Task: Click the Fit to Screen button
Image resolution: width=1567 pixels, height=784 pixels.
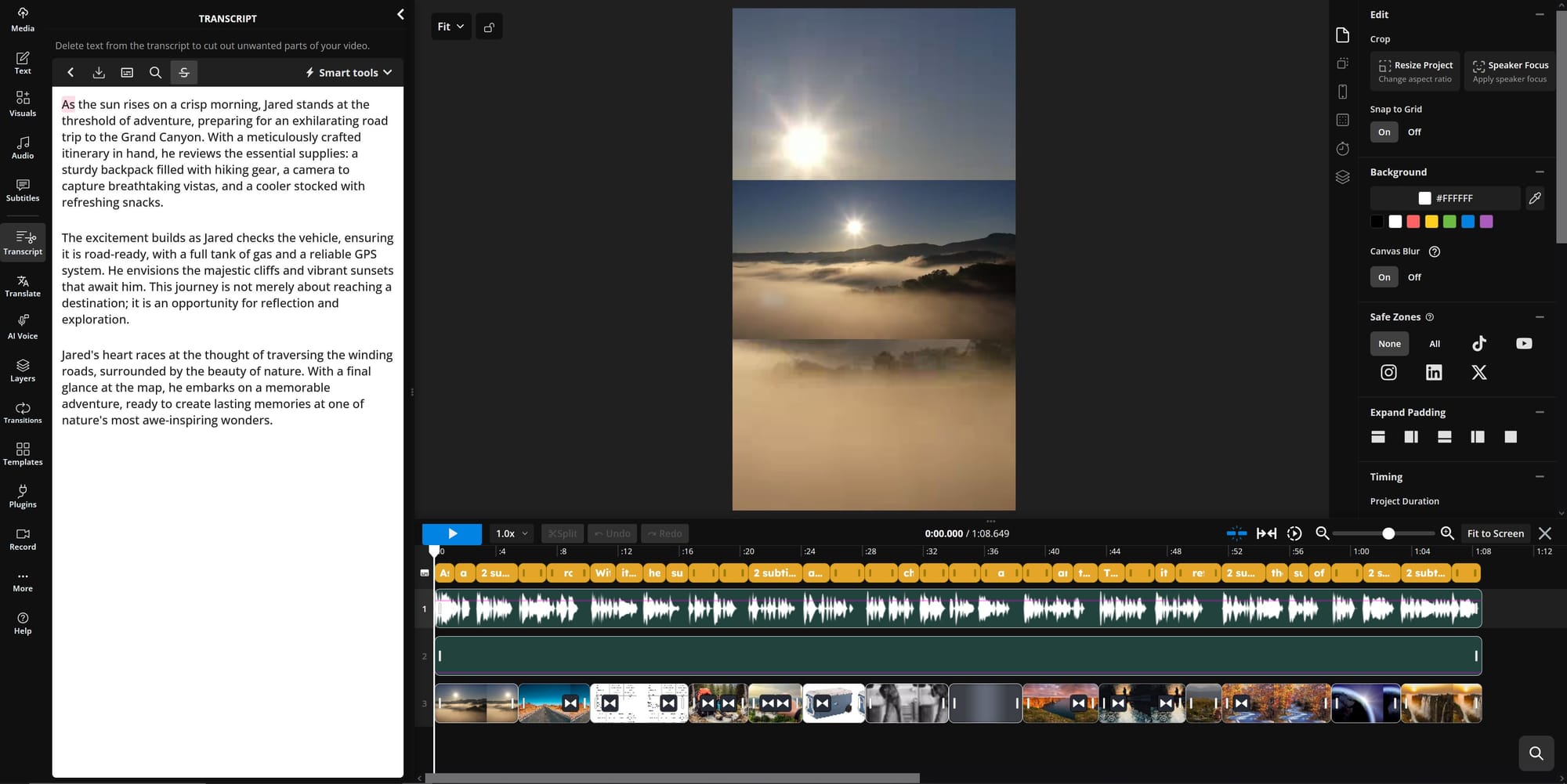Action: (1495, 534)
